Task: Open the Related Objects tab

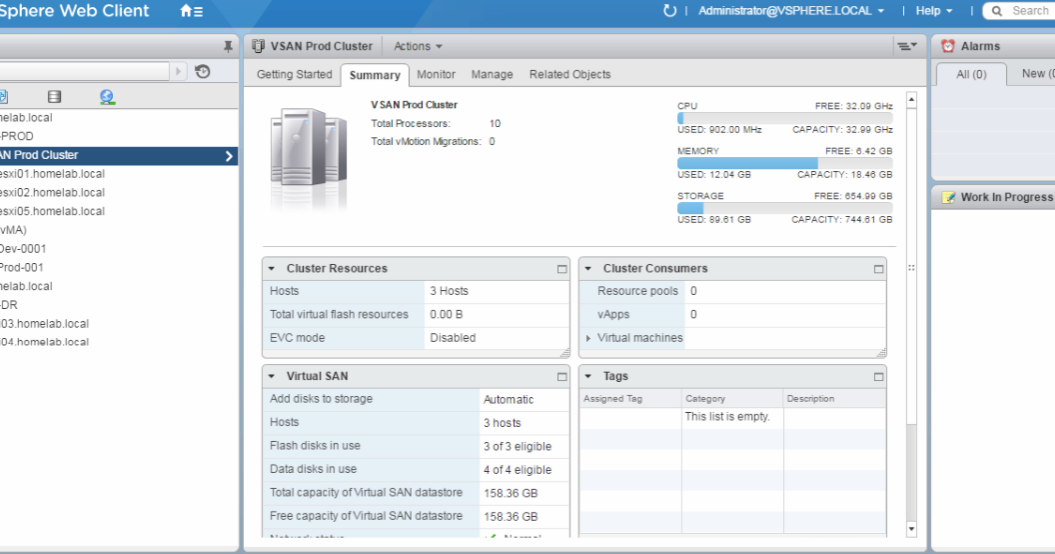Action: point(570,75)
